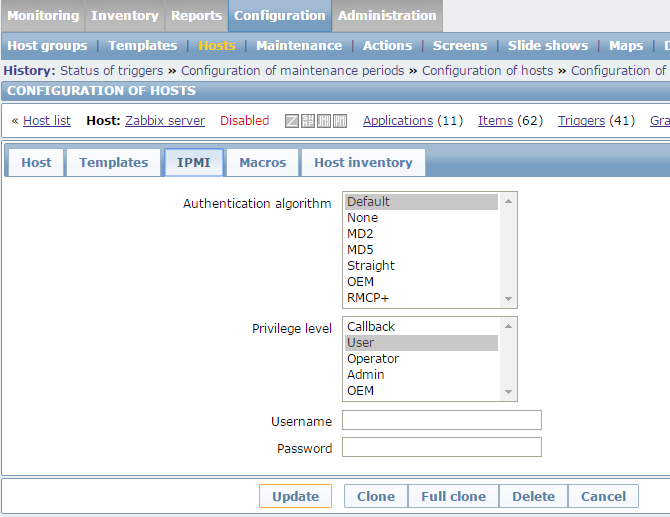Screen dimensions: 670x517
Task: Go back to Host list
Action: 47,121
